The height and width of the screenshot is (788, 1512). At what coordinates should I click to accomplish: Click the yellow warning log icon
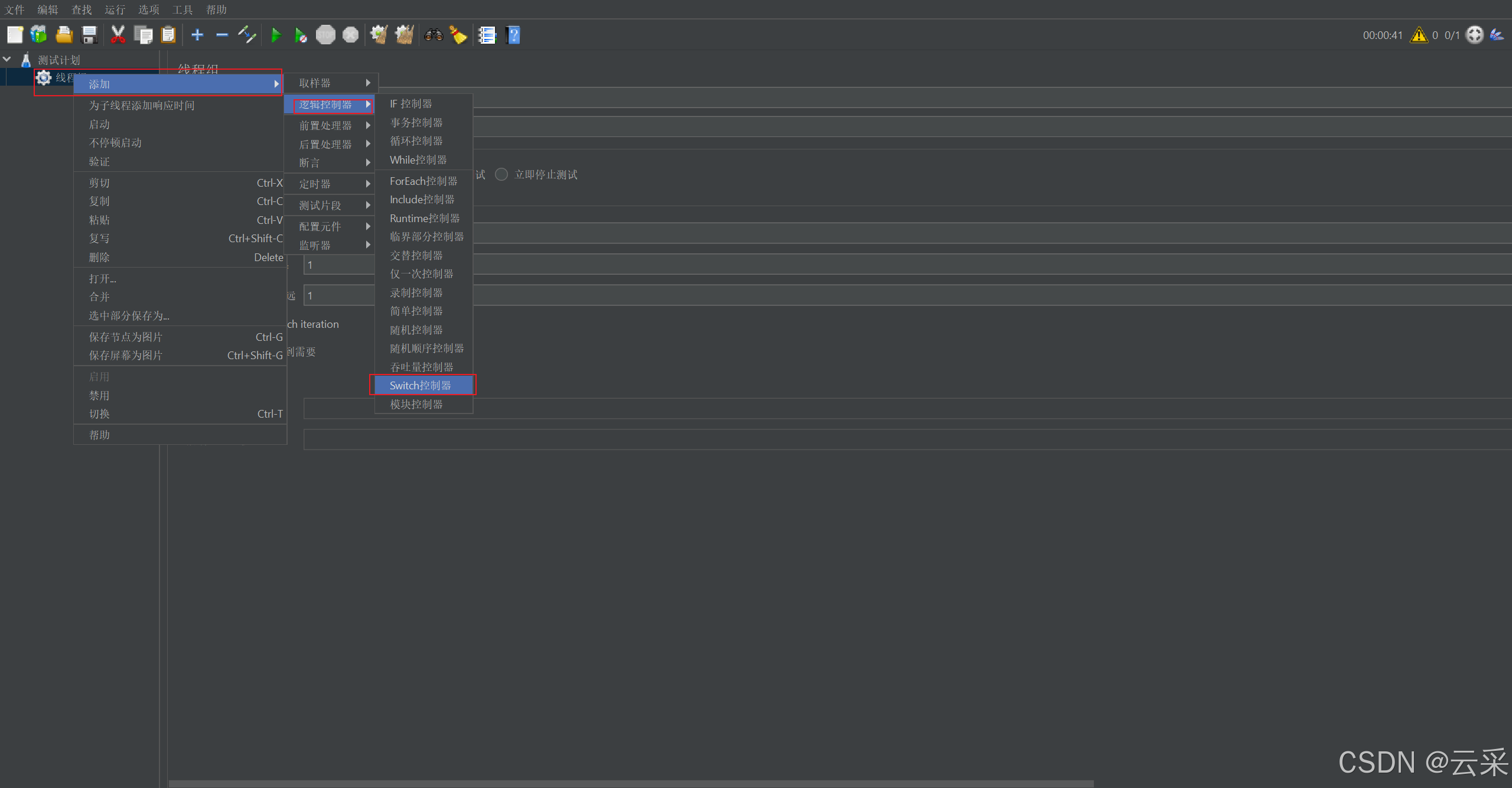(x=1419, y=35)
